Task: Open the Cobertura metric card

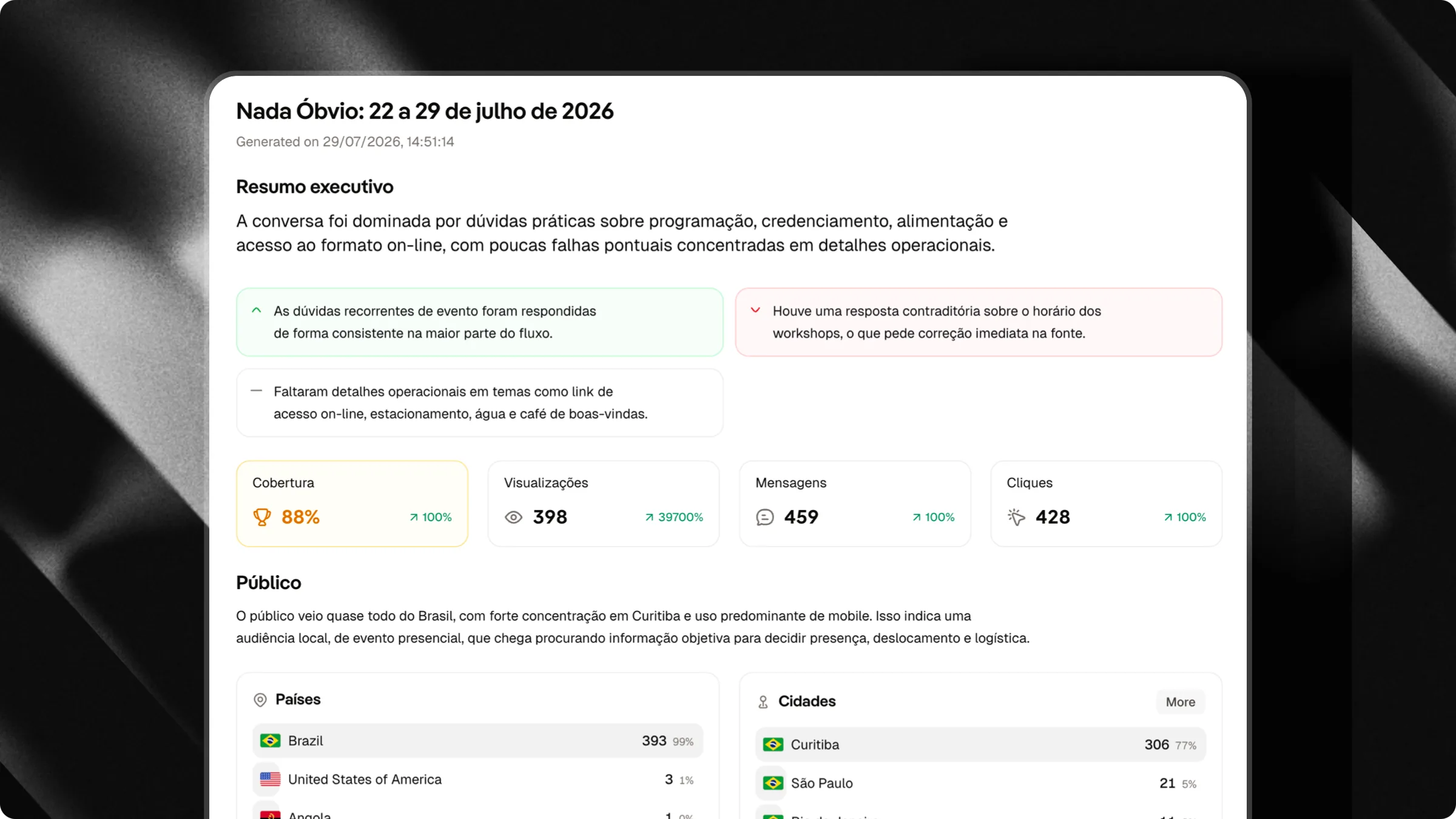Action: pyautogui.click(x=352, y=504)
